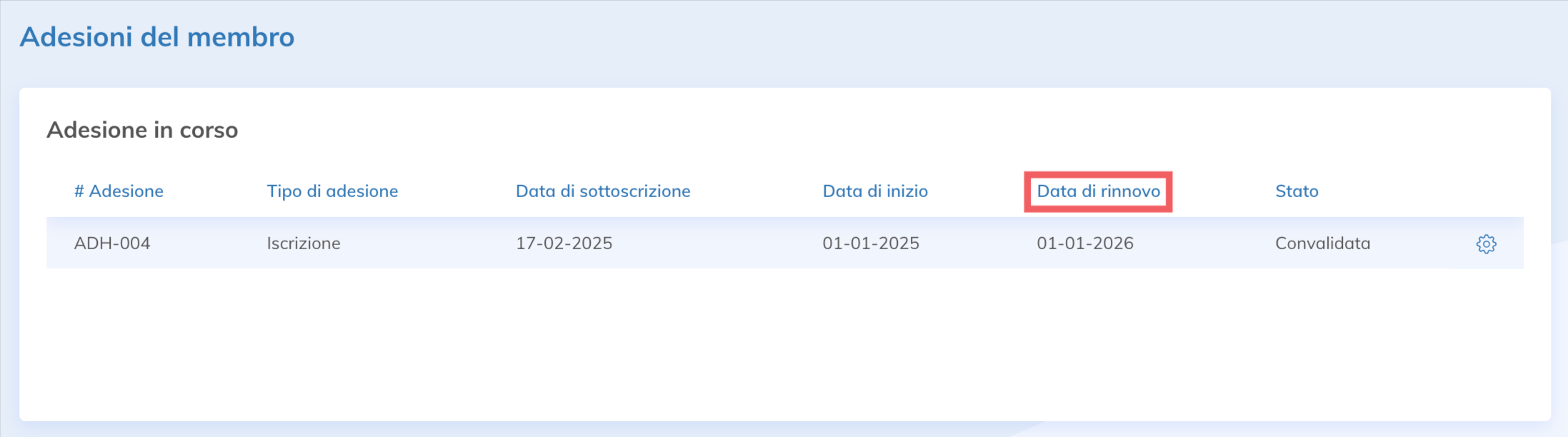Click the word corso in the card heading
This screenshot has width=1568, height=437.
pyautogui.click(x=209, y=131)
